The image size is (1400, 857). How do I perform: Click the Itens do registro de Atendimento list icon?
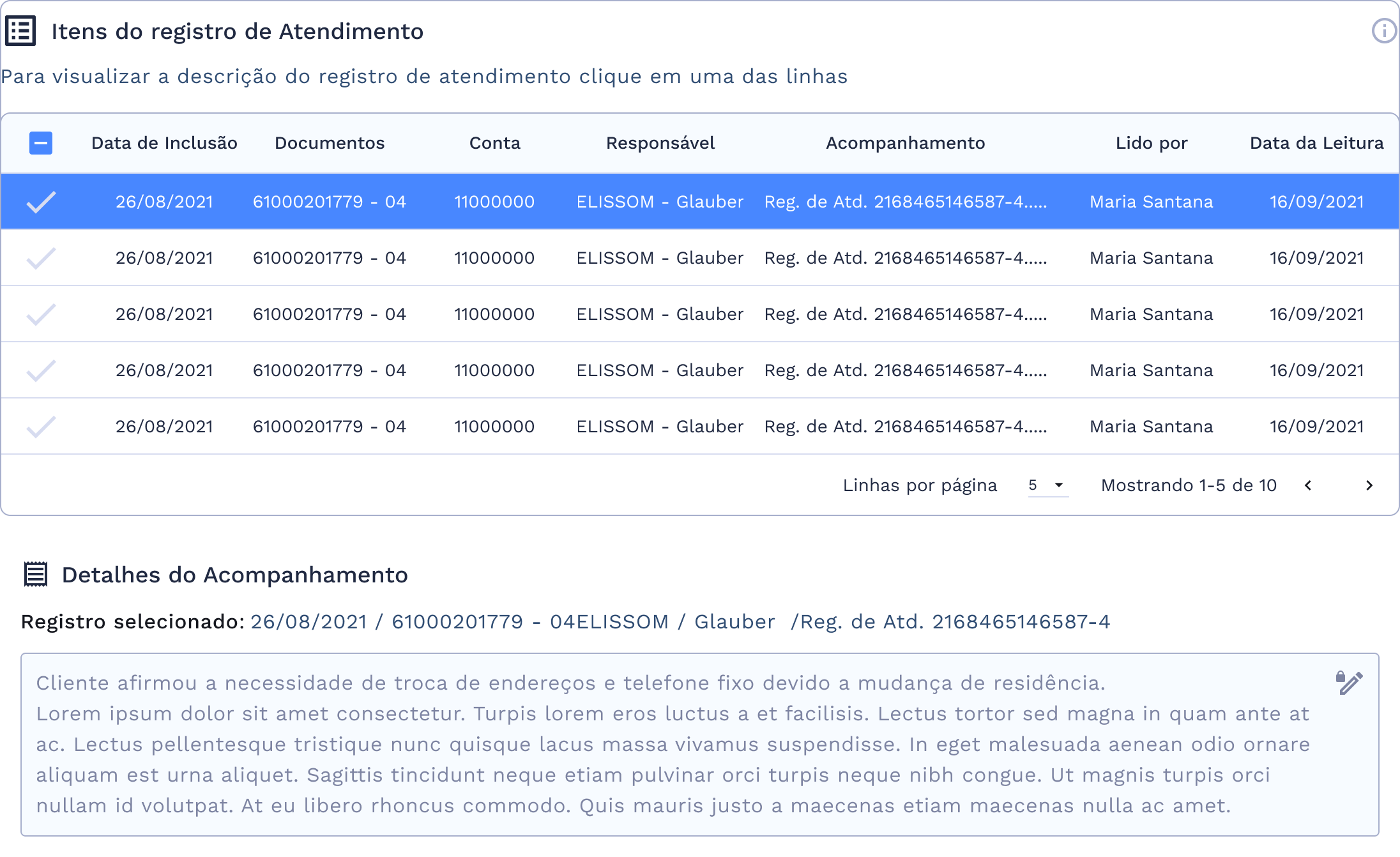20,31
